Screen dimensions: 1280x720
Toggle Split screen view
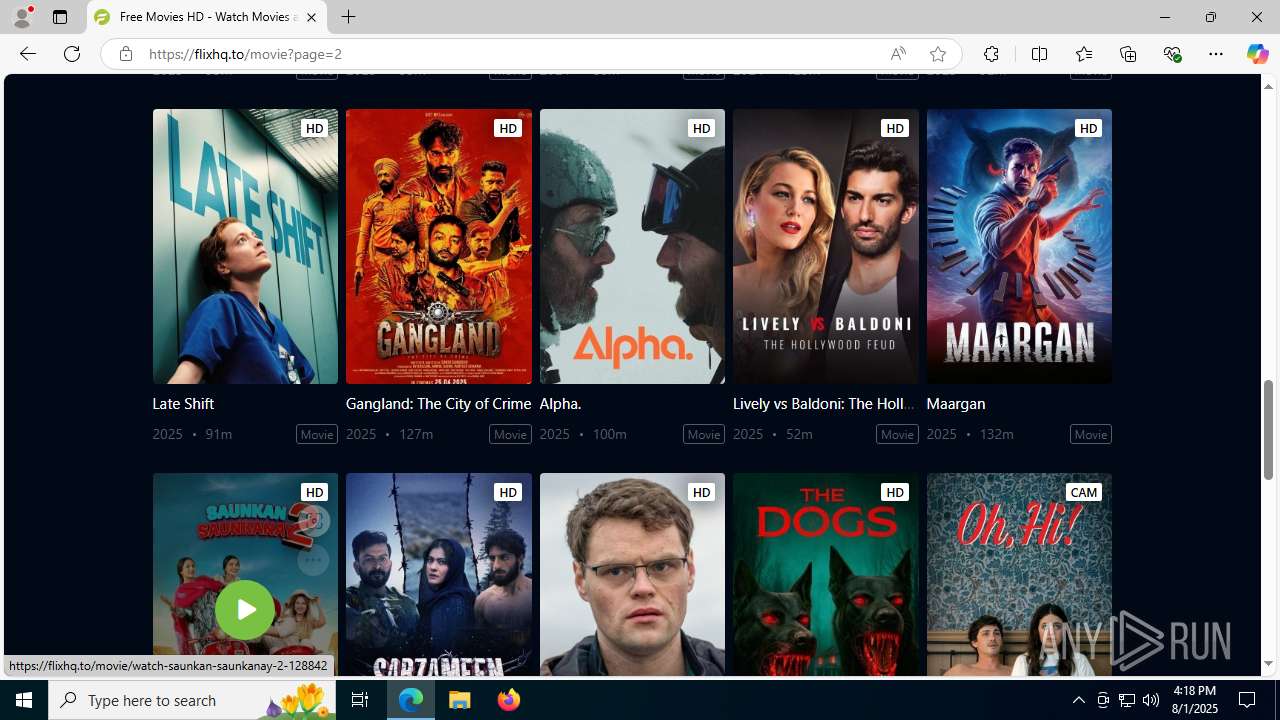tap(1039, 54)
